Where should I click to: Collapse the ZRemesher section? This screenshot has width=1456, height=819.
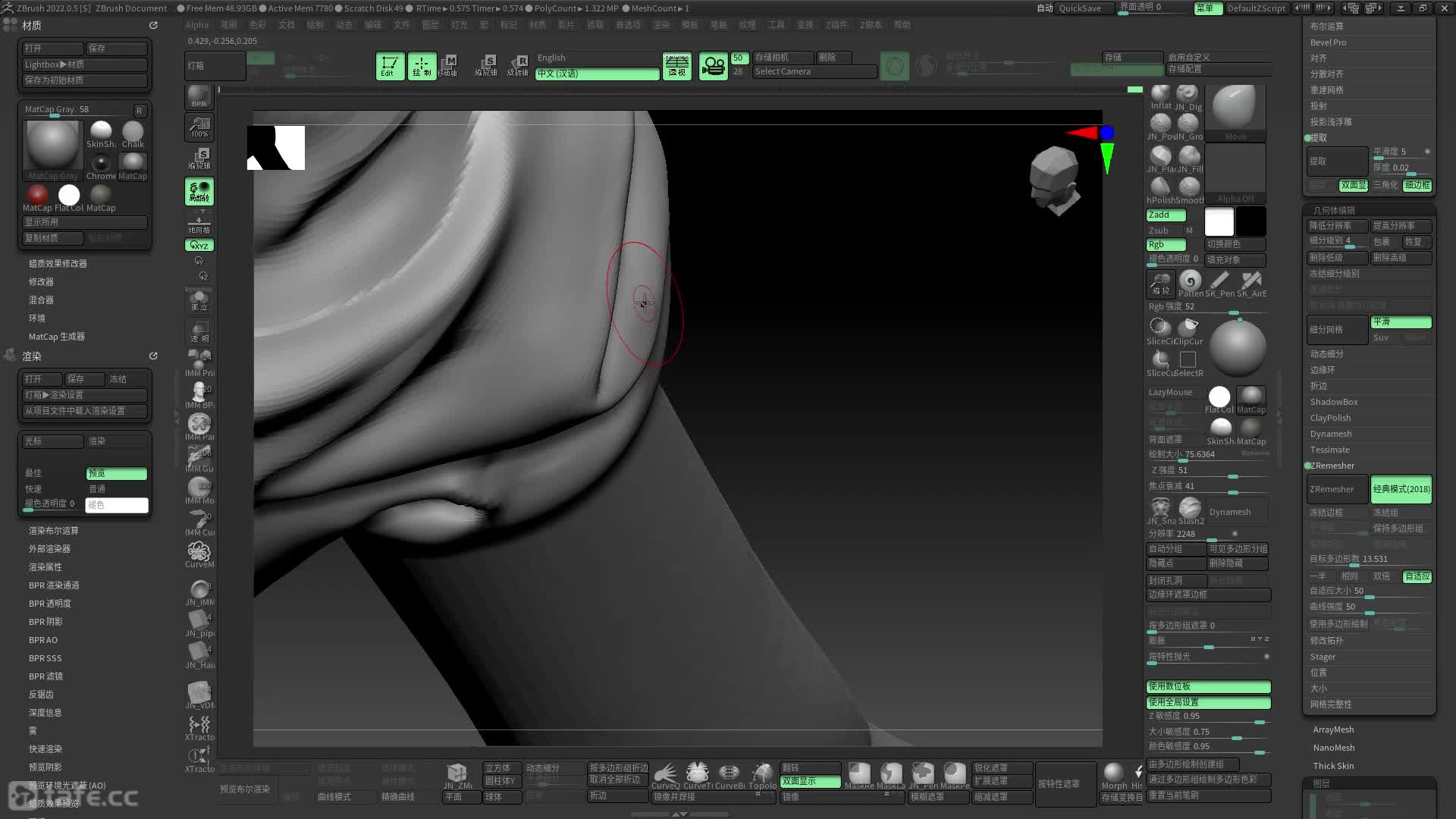point(1332,466)
